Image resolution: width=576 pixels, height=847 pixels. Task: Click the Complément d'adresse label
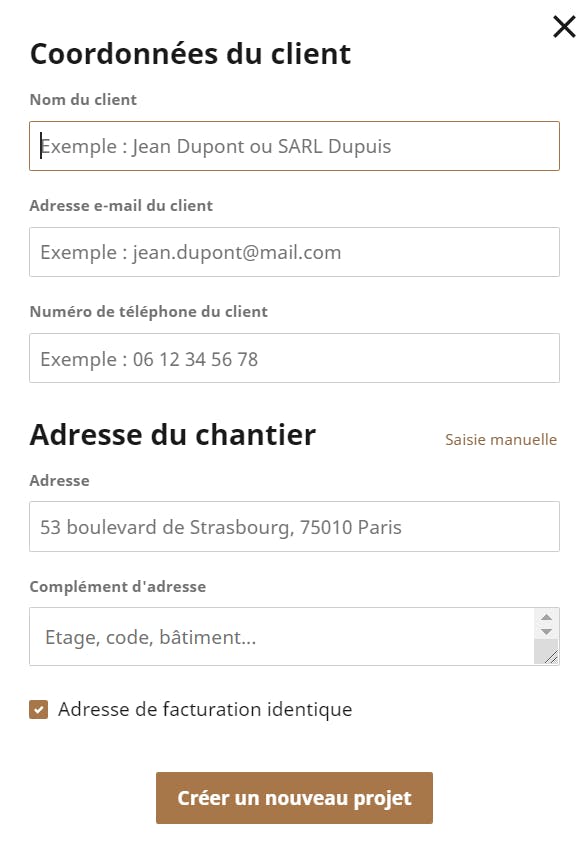point(118,586)
